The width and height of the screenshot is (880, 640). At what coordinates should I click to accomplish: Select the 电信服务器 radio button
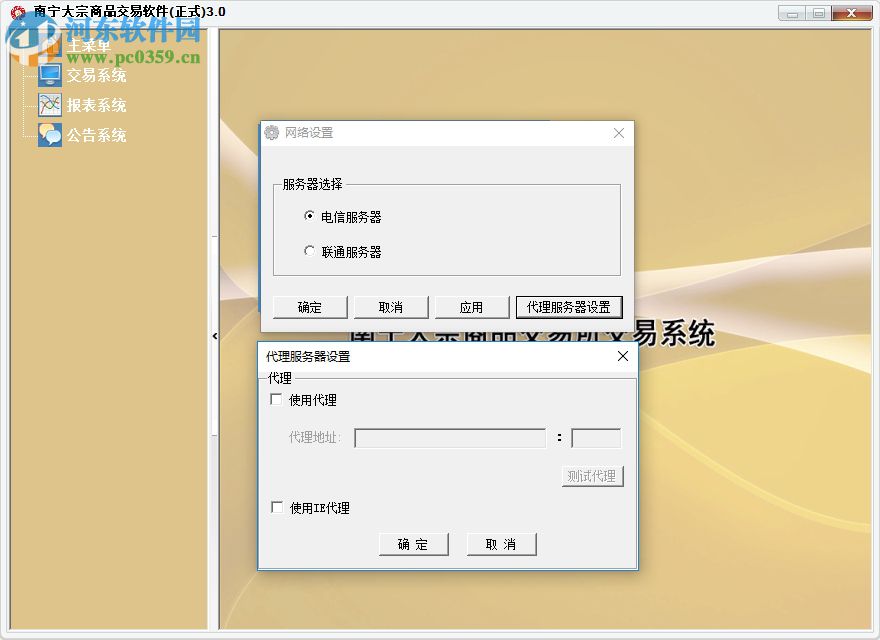[x=310, y=217]
